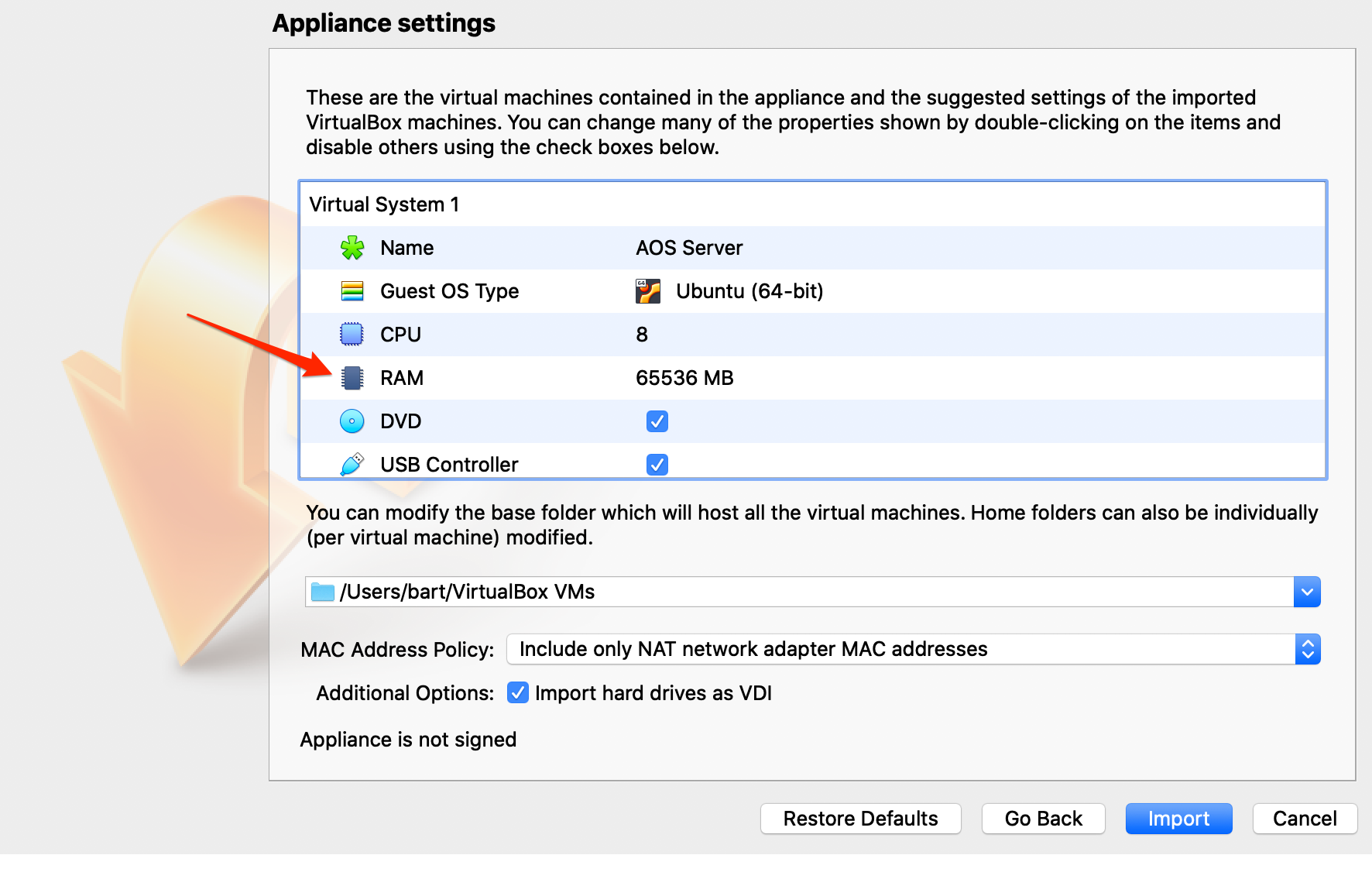Open the base folder dropdown arrow
The height and width of the screenshot is (886, 1372).
click(1307, 592)
